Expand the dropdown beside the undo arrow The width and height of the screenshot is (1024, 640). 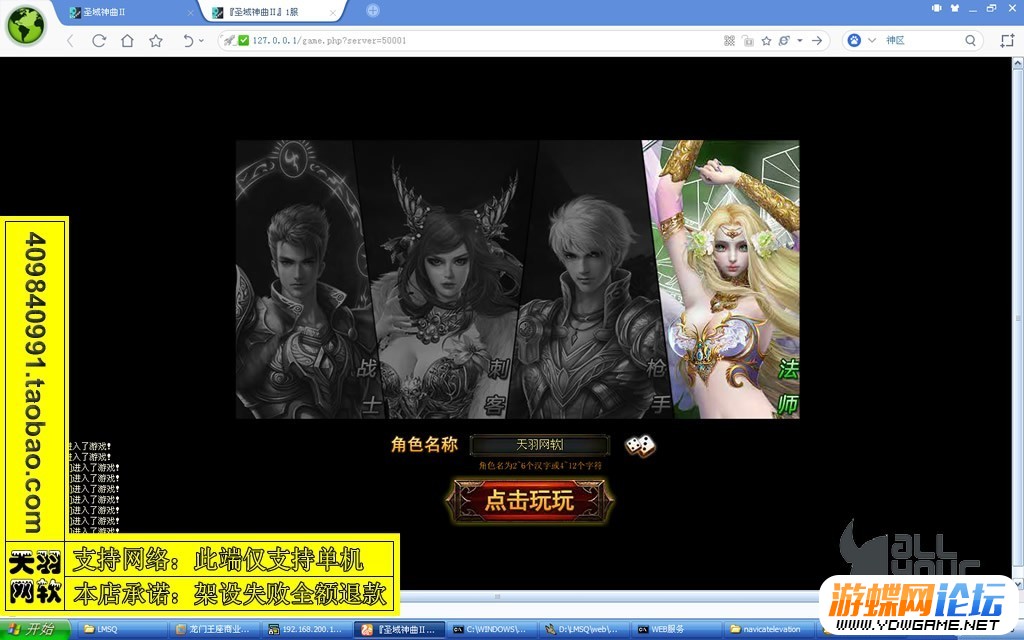coord(201,40)
